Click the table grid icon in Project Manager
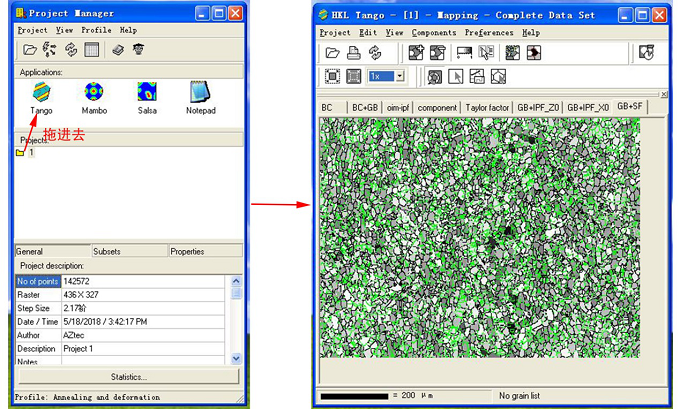680x409 pixels. point(91,50)
